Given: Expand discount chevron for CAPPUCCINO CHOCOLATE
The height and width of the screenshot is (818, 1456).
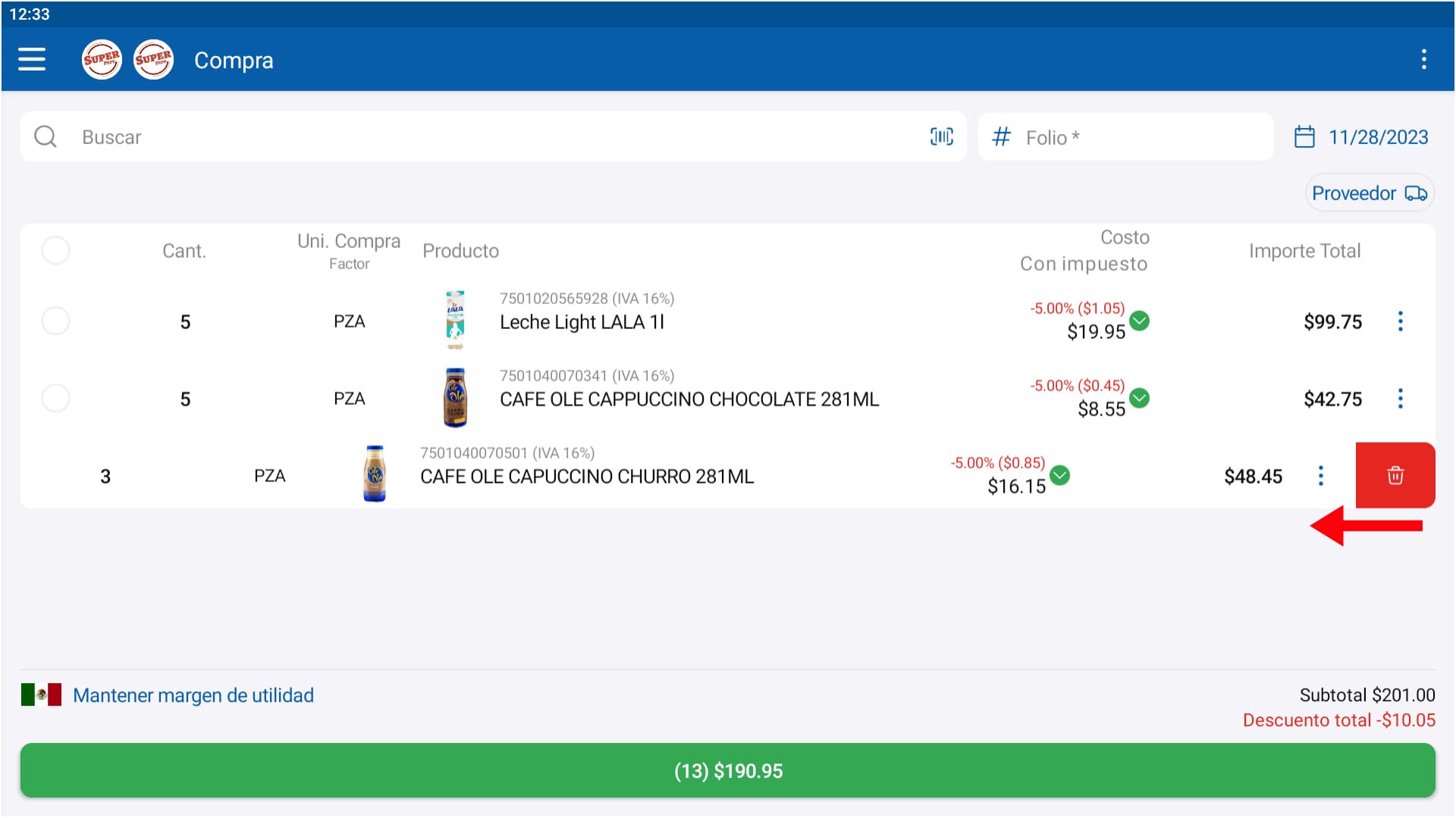Looking at the screenshot, I should [x=1139, y=396].
